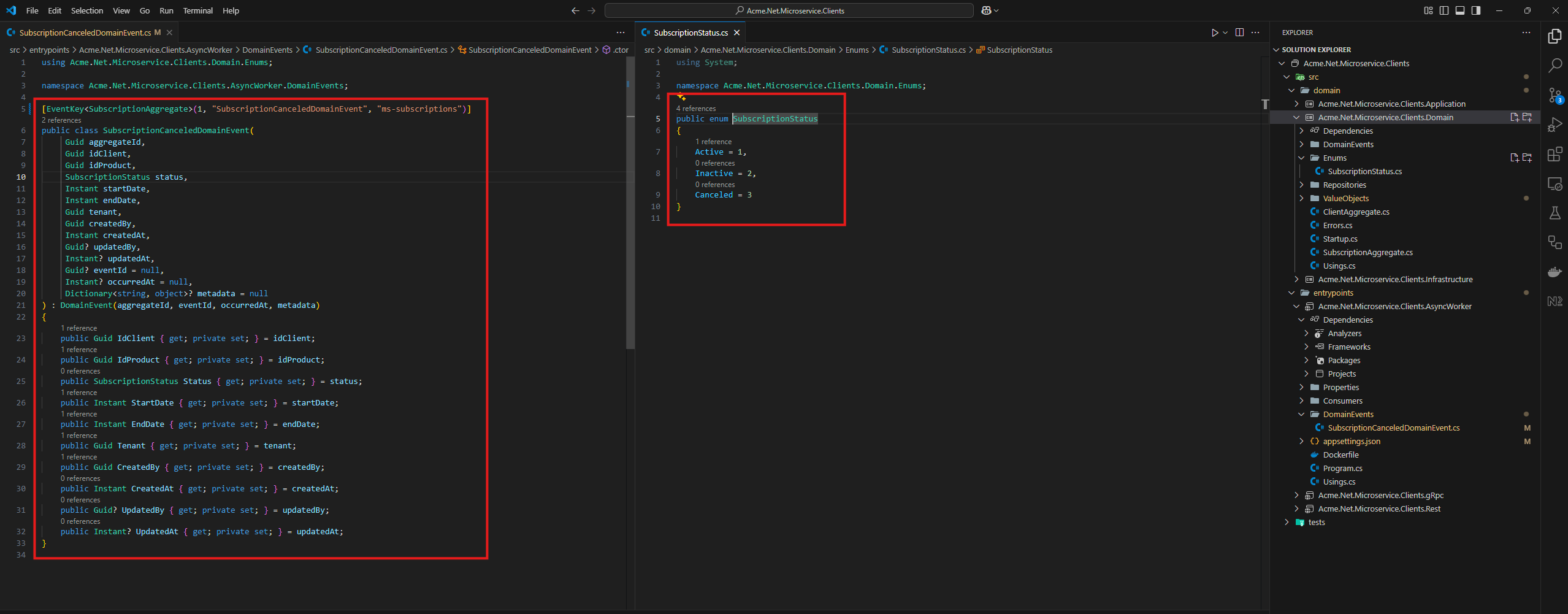Open the Help menu
1568x614 pixels.
click(x=231, y=10)
